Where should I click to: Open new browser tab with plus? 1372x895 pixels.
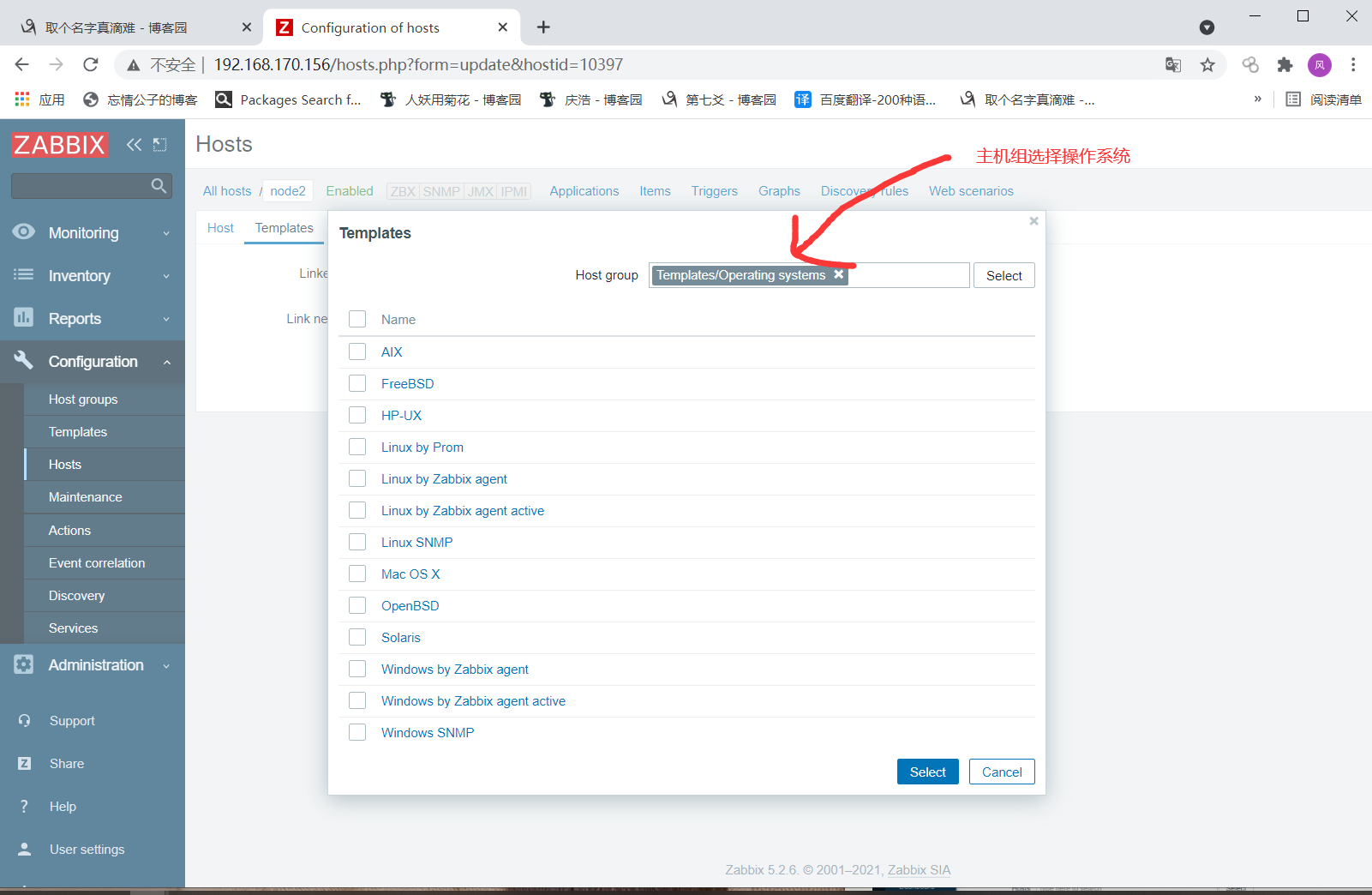(x=543, y=27)
